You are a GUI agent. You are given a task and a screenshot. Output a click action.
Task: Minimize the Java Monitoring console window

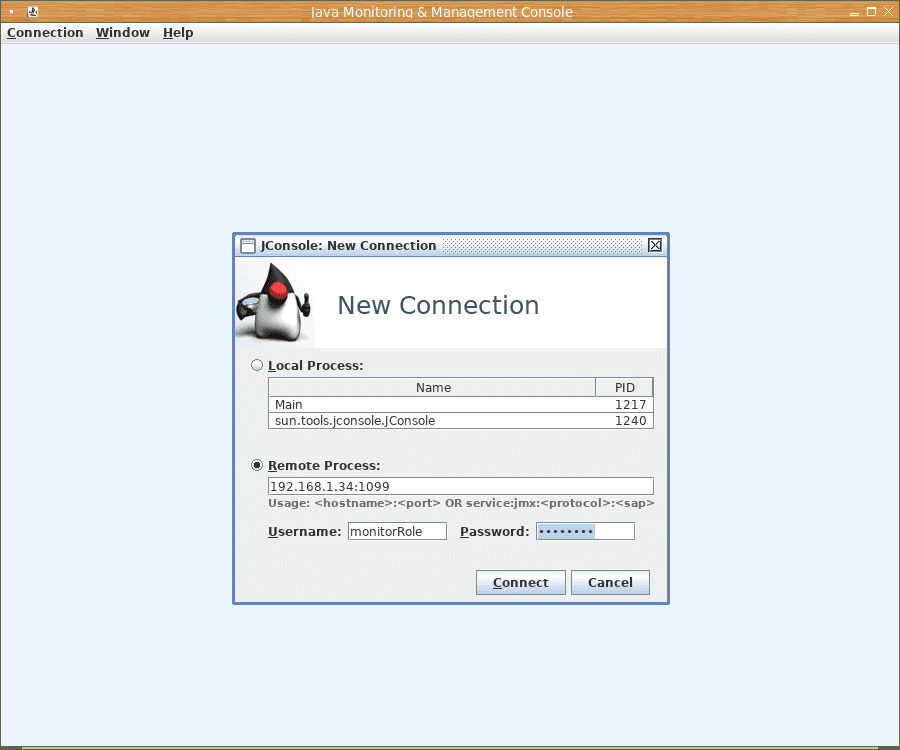pyautogui.click(x=855, y=12)
